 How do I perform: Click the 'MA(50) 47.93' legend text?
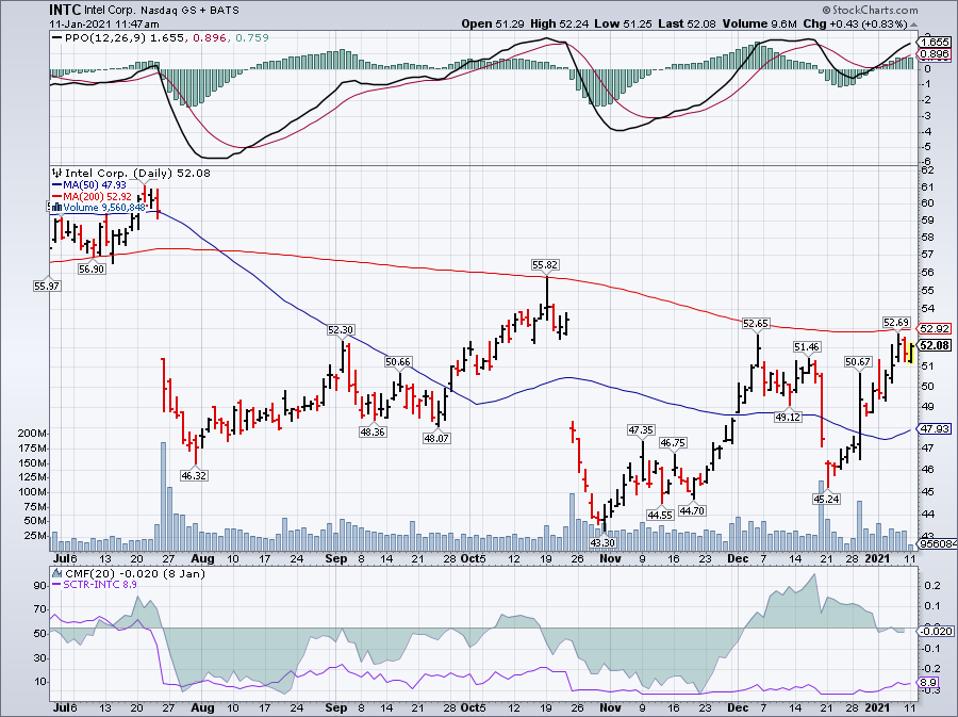(95, 184)
